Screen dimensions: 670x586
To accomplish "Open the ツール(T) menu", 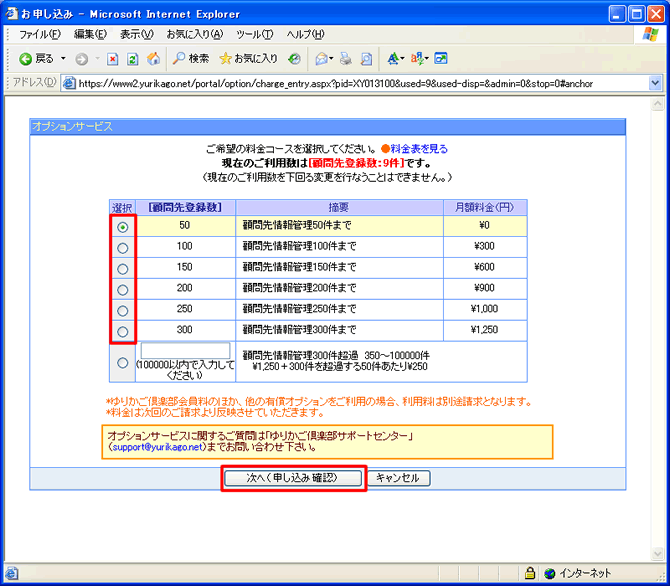I will tap(255, 34).
